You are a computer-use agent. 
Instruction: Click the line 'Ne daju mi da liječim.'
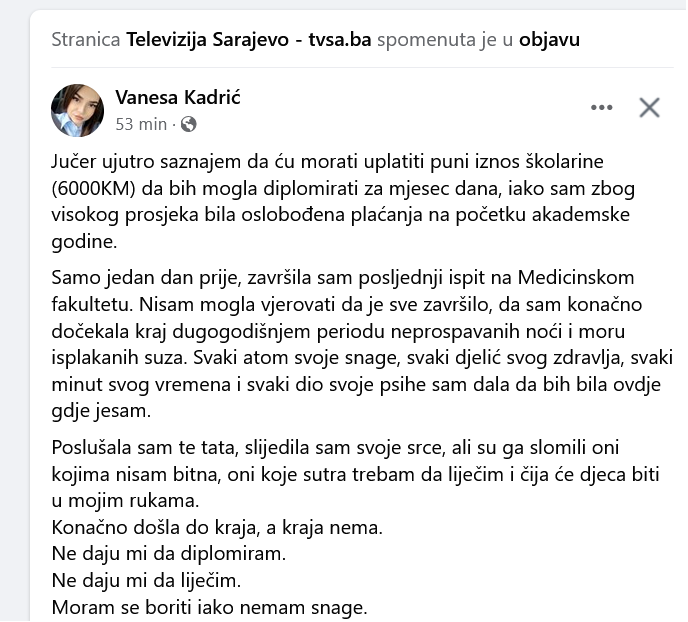coord(149,579)
